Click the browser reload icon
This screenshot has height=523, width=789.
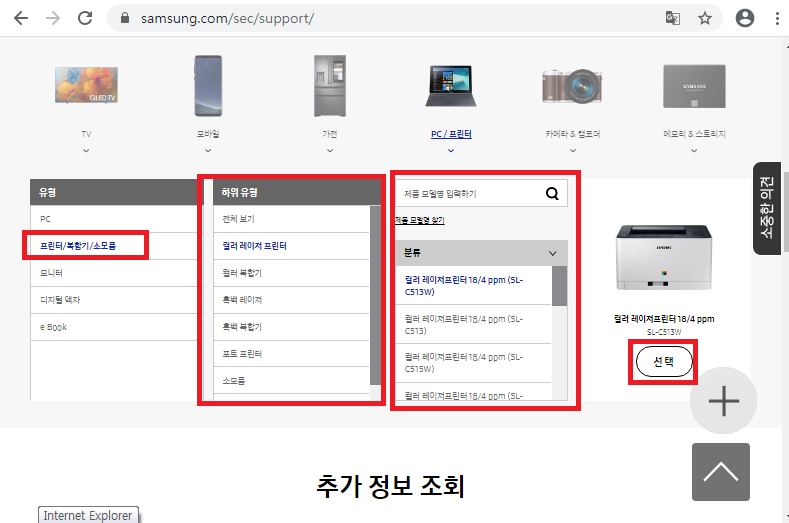85,18
